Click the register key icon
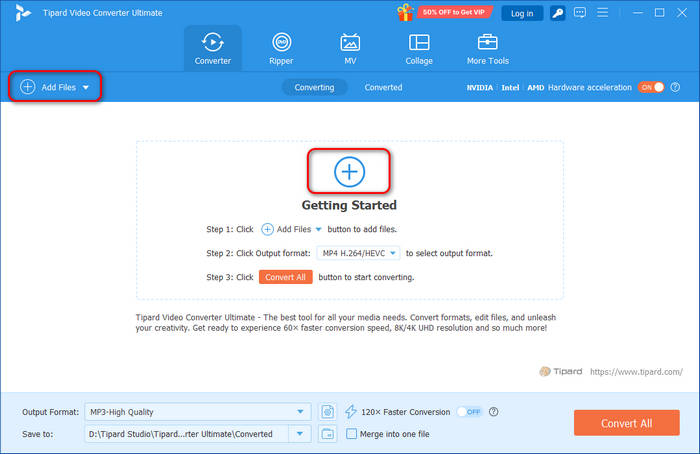This screenshot has width=700, height=454. pyautogui.click(x=558, y=13)
